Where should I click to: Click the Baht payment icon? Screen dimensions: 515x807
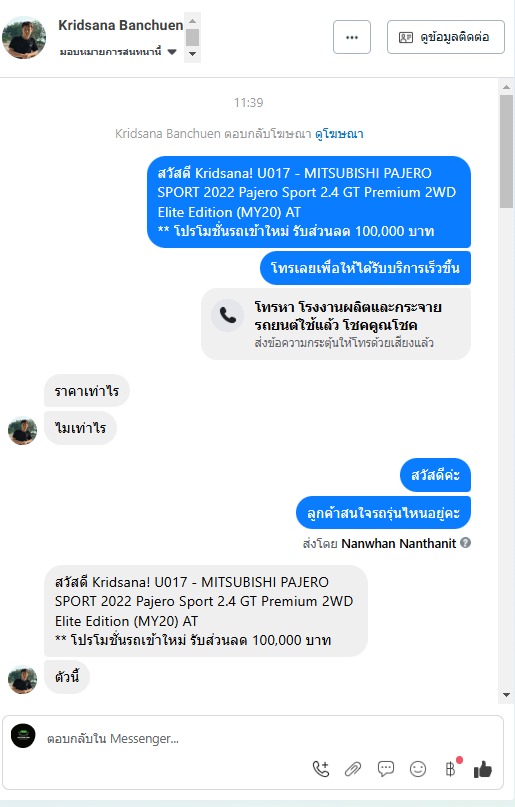(451, 768)
